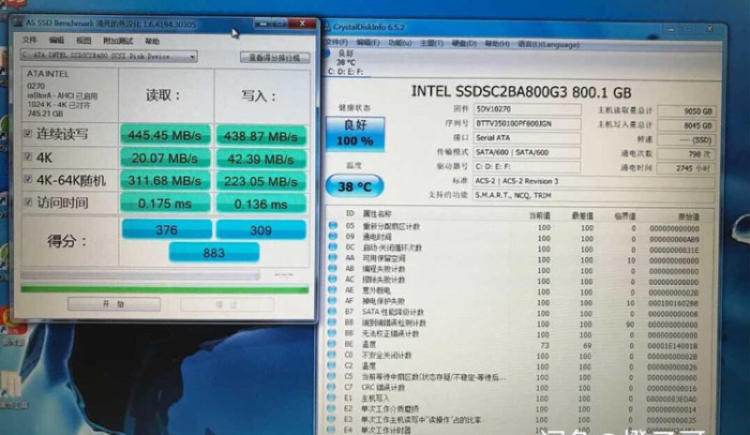Click the interface field Serial ATA
750x435 pixels.
[x=527, y=138]
